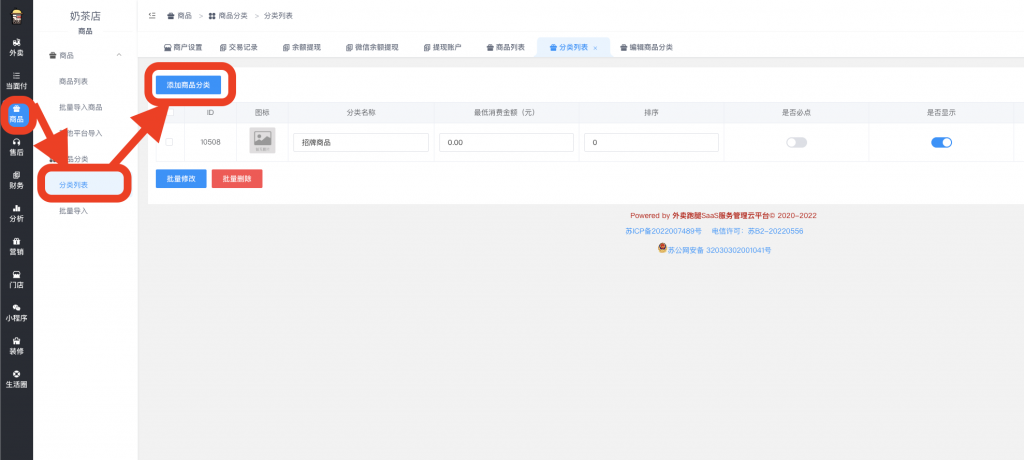
Task: Open the 当面付 section in sidebar
Action: [16, 80]
